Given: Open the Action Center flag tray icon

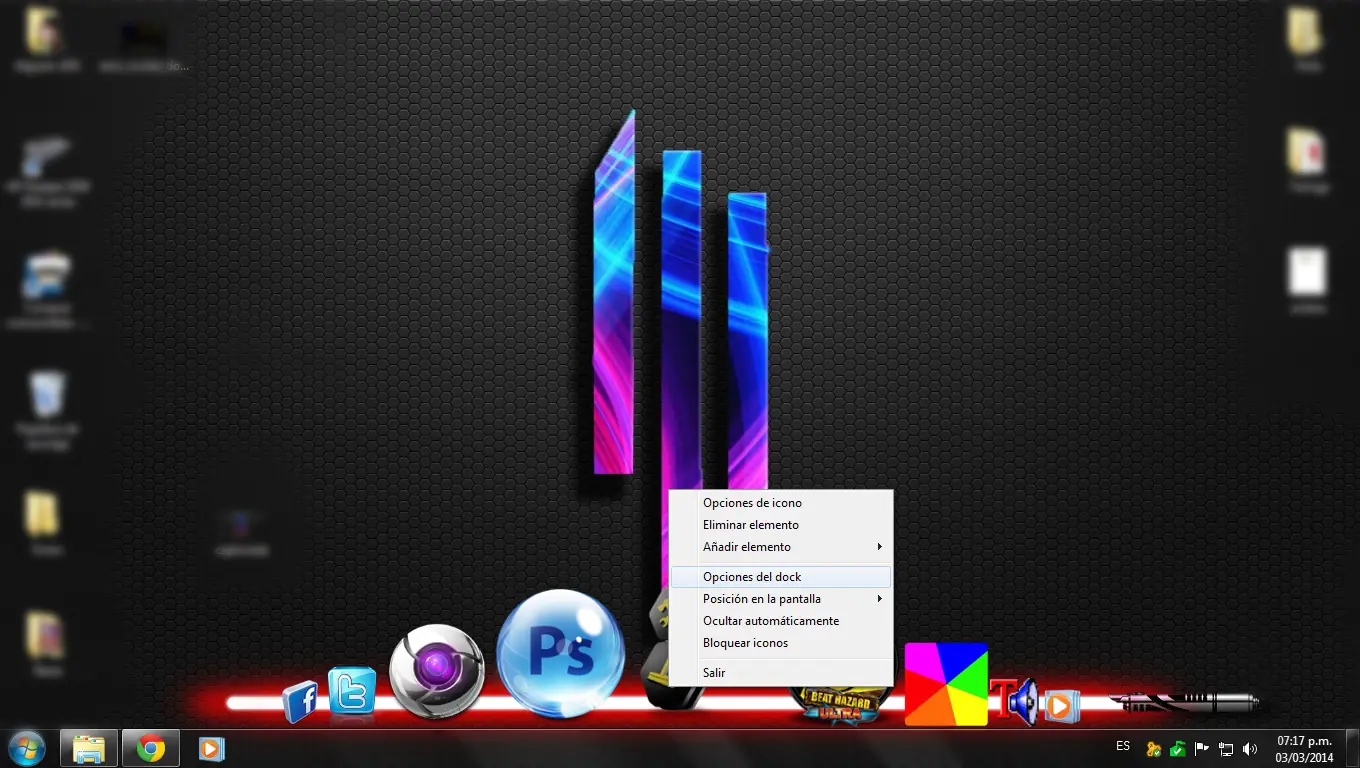Looking at the screenshot, I should (1202, 749).
